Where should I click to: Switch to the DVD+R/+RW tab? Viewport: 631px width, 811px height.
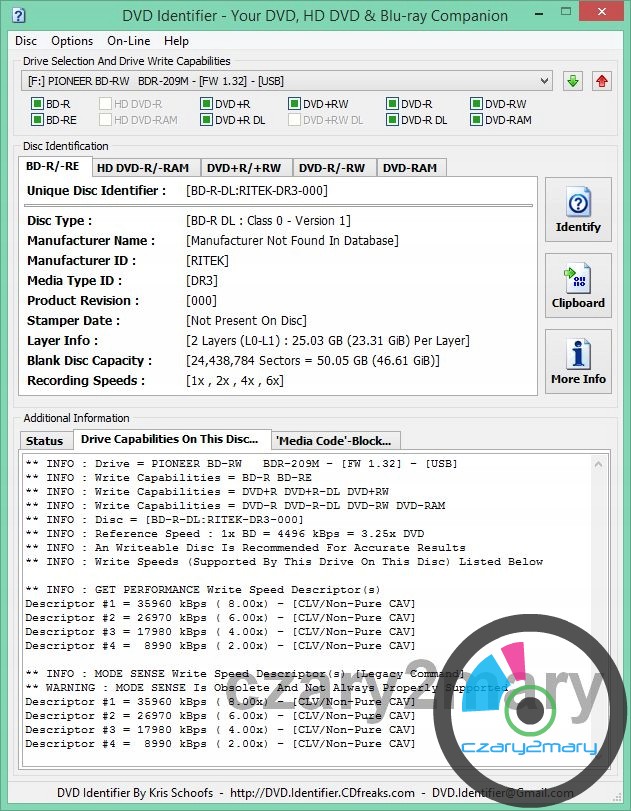[245, 168]
